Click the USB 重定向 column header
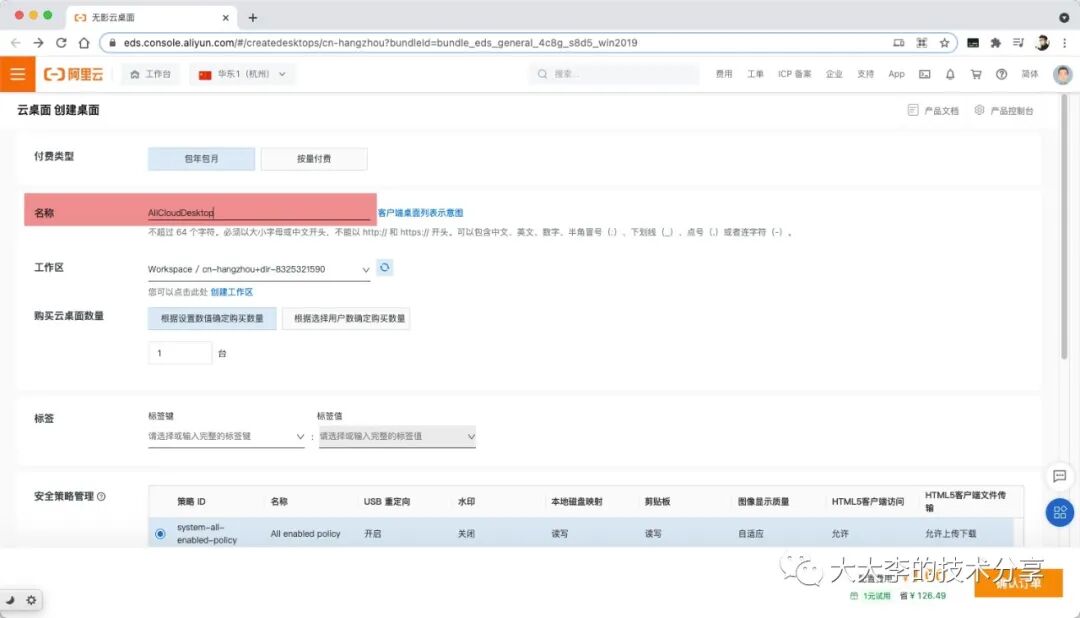 point(386,502)
